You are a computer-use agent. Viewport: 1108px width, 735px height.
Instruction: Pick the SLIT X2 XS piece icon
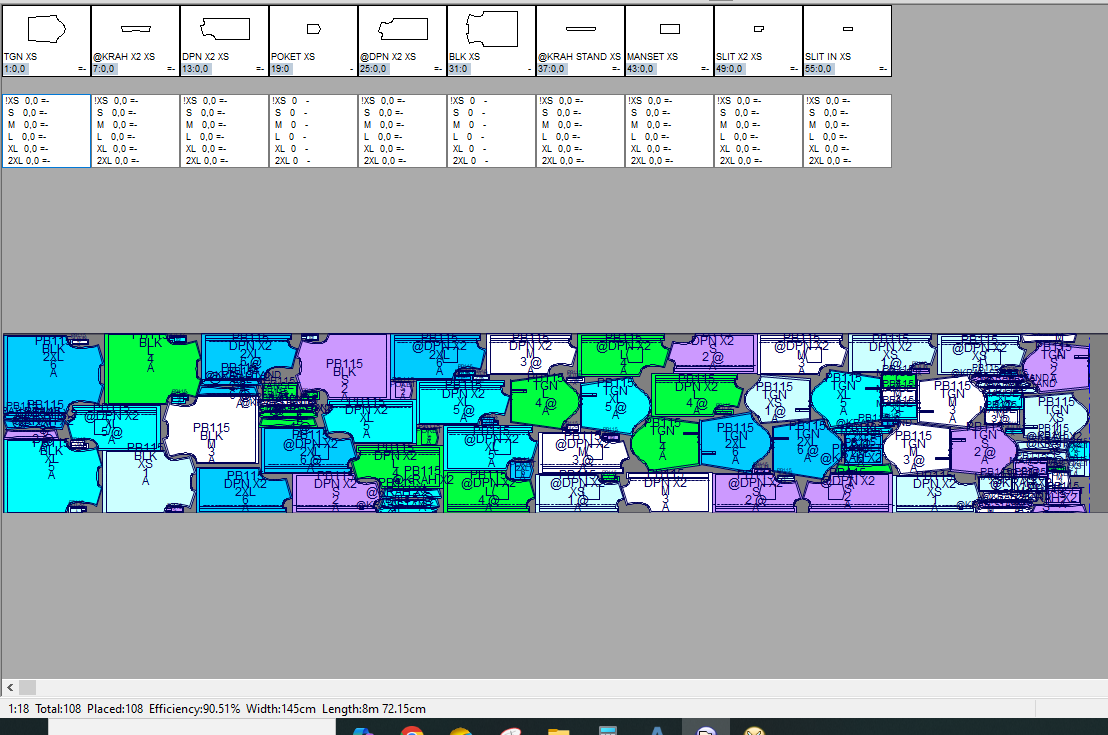[x=758, y=29]
